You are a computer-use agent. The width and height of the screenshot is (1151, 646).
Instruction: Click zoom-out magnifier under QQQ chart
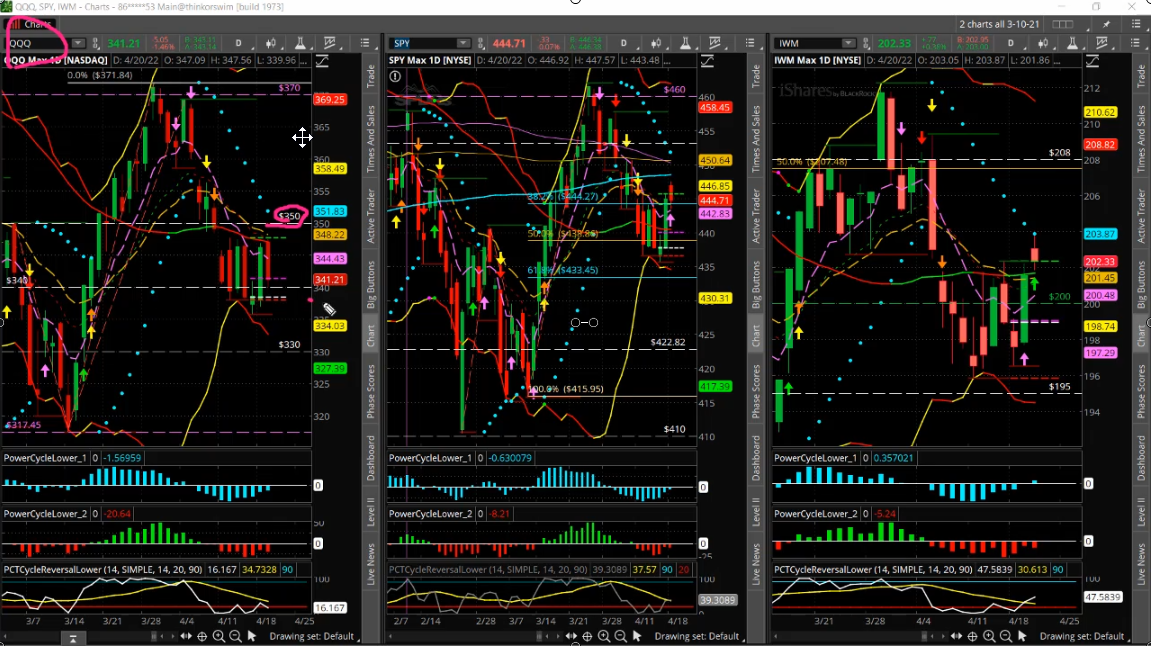coord(236,636)
